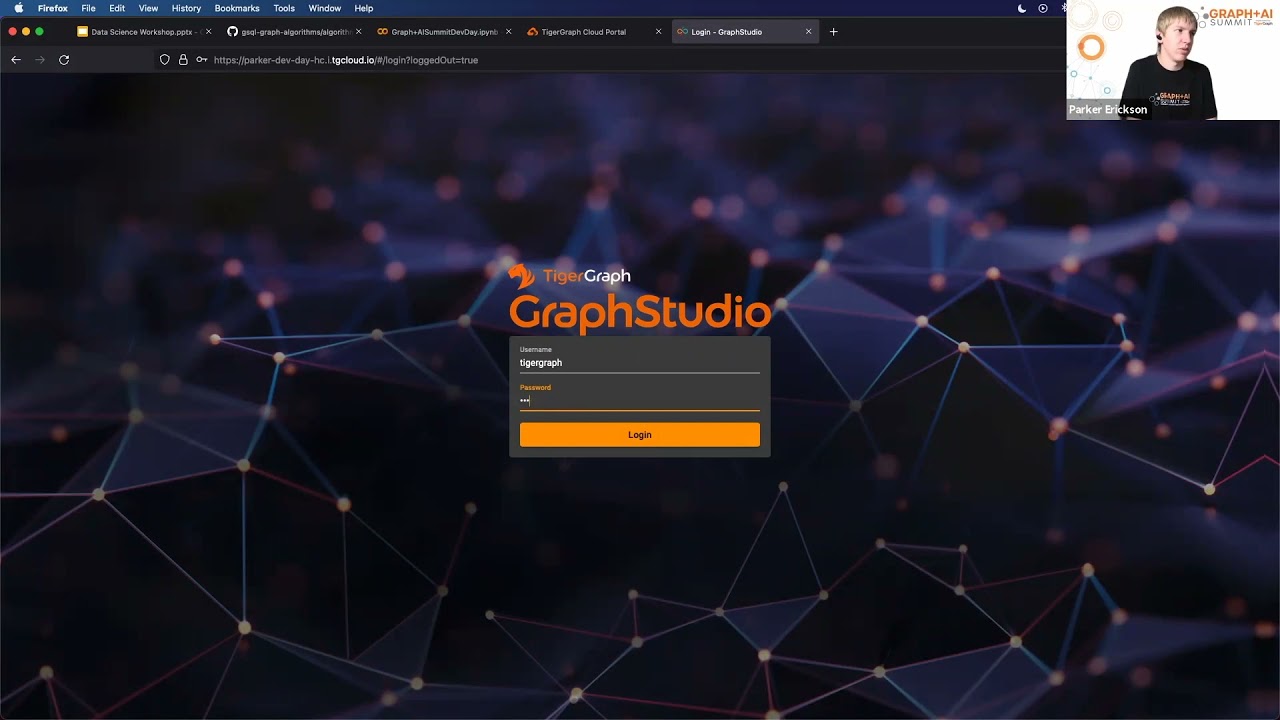Image resolution: width=1280 pixels, height=720 pixels.
Task: Click the site security padlock icon
Action: click(x=183, y=60)
